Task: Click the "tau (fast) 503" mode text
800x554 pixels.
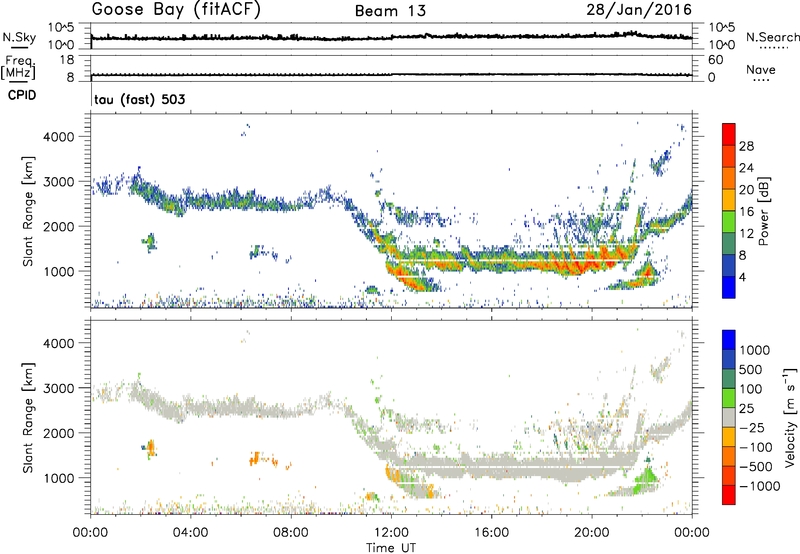Action: pos(139,99)
